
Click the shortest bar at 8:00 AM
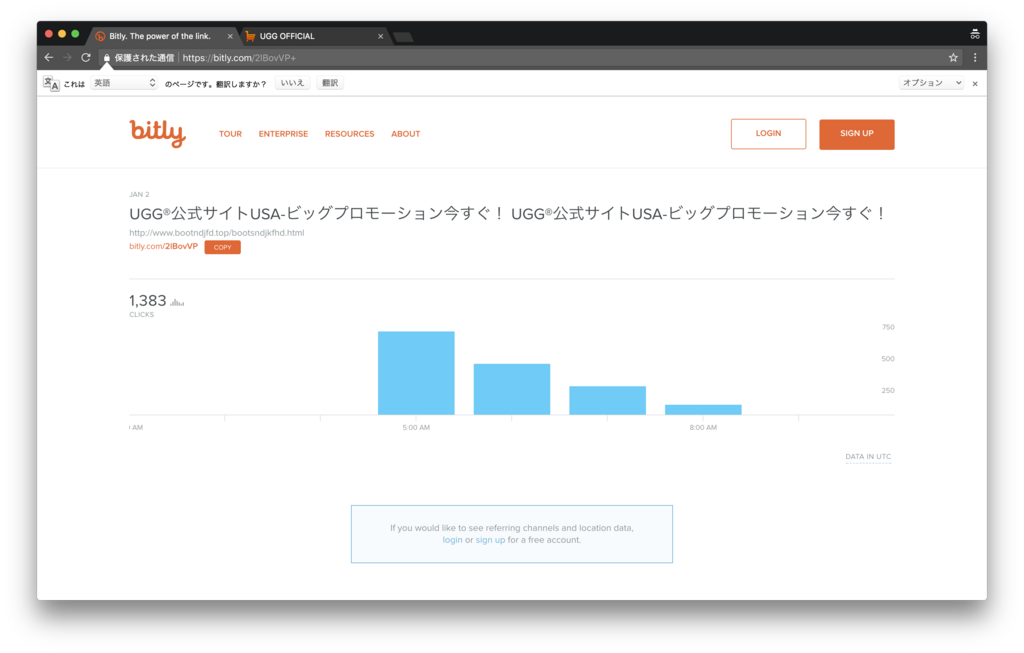(x=703, y=409)
